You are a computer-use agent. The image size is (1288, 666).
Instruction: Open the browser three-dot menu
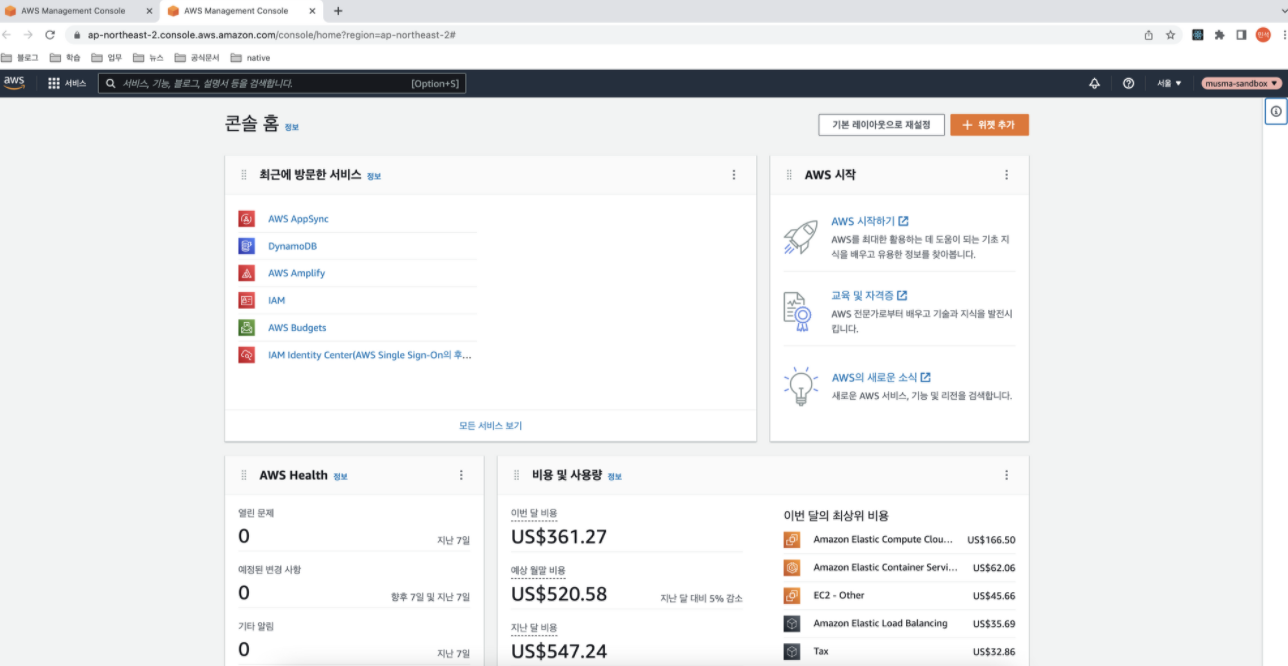pos(1284,34)
